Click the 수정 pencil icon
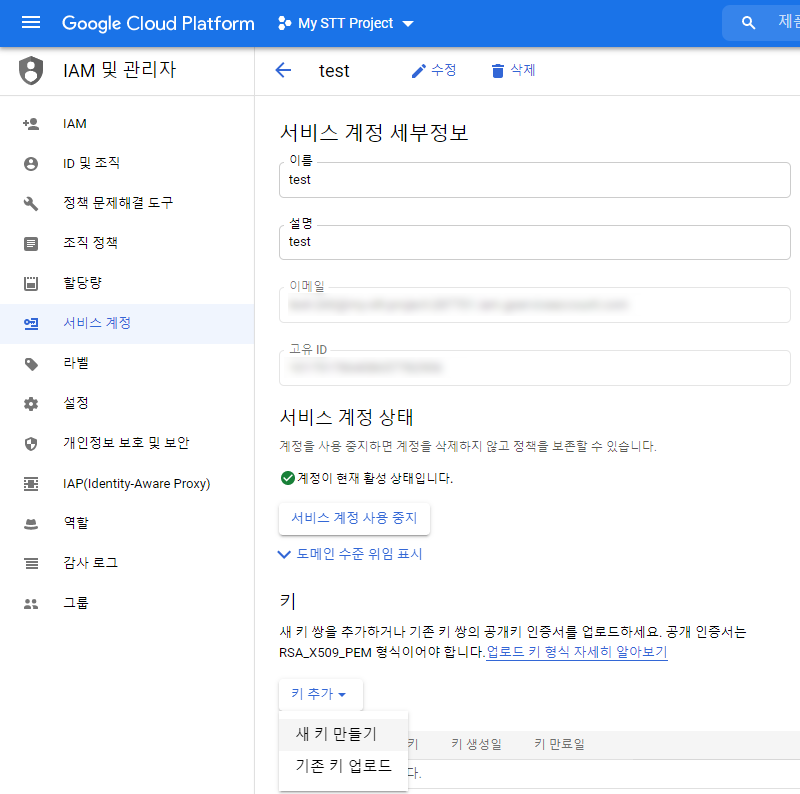The height and width of the screenshot is (794, 800). coord(418,70)
